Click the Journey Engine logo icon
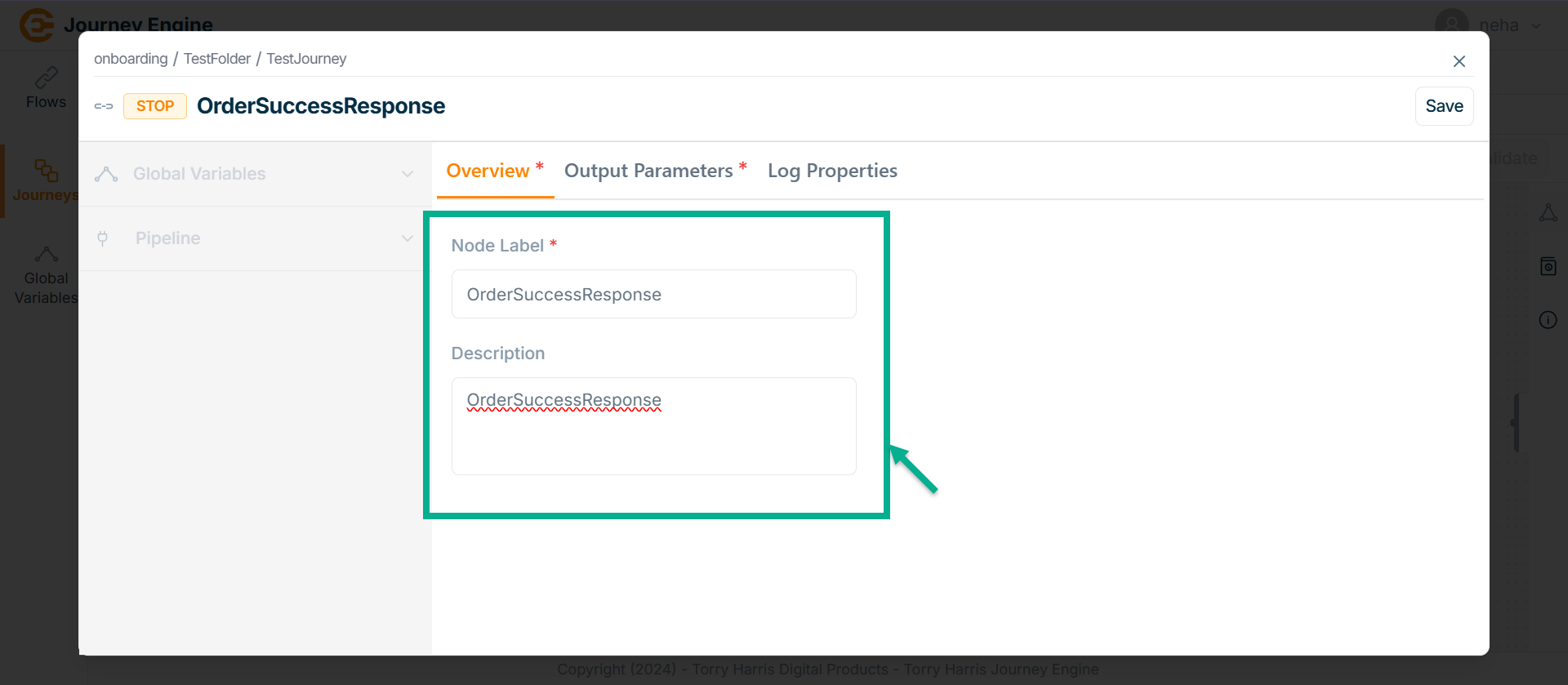The image size is (1568, 685). (36, 24)
